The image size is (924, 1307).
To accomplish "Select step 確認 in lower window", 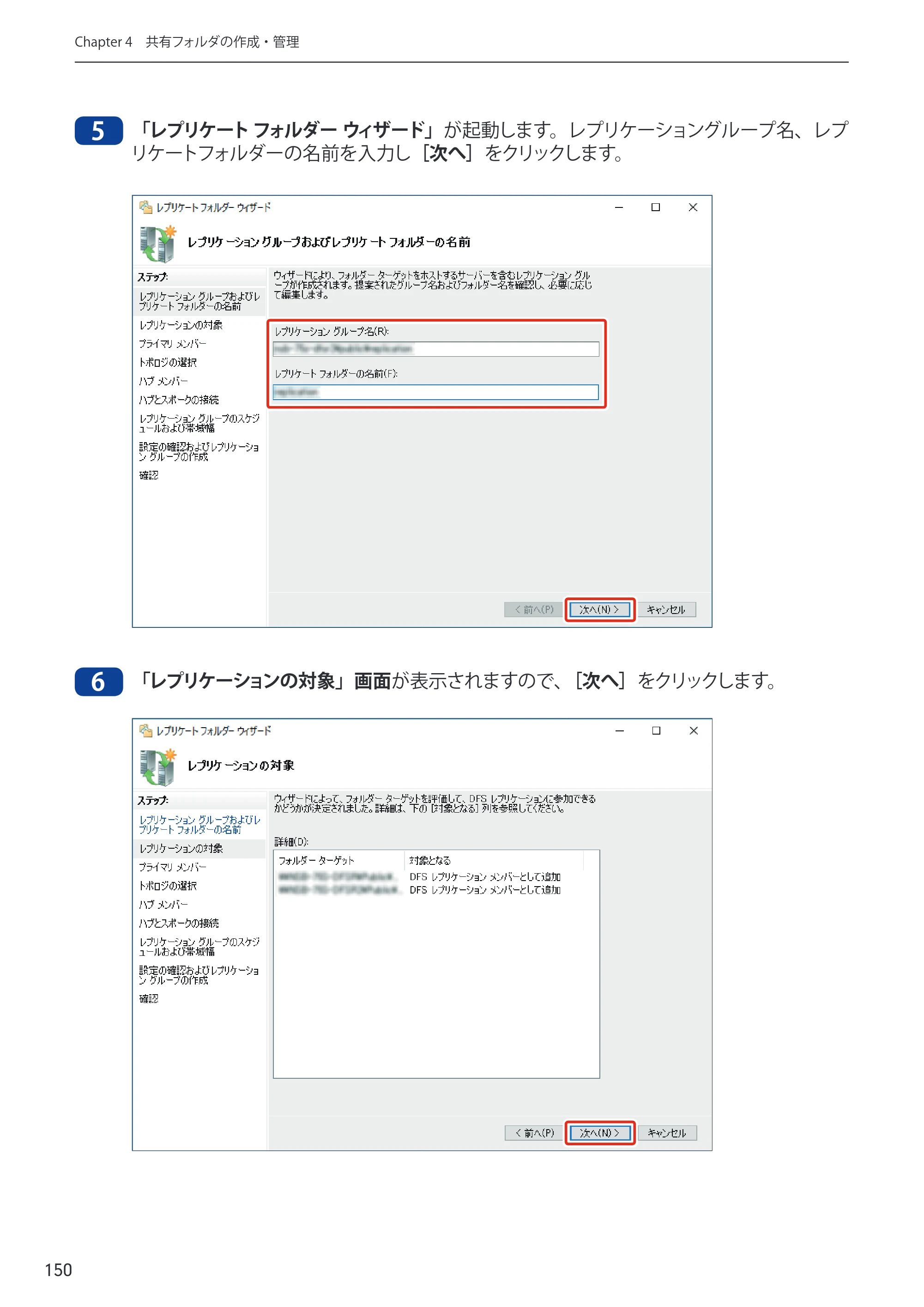I will [x=149, y=998].
